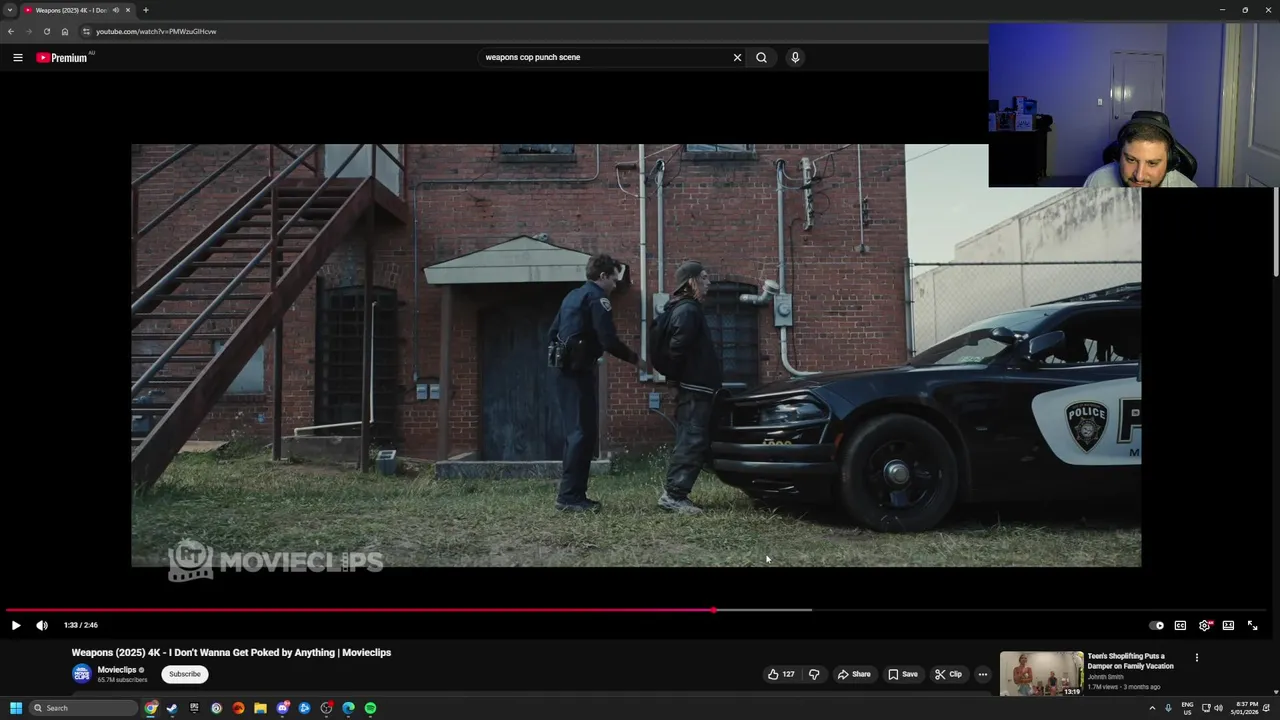Mute the tab via speaker icon
The width and height of the screenshot is (1280, 720).
(116, 10)
